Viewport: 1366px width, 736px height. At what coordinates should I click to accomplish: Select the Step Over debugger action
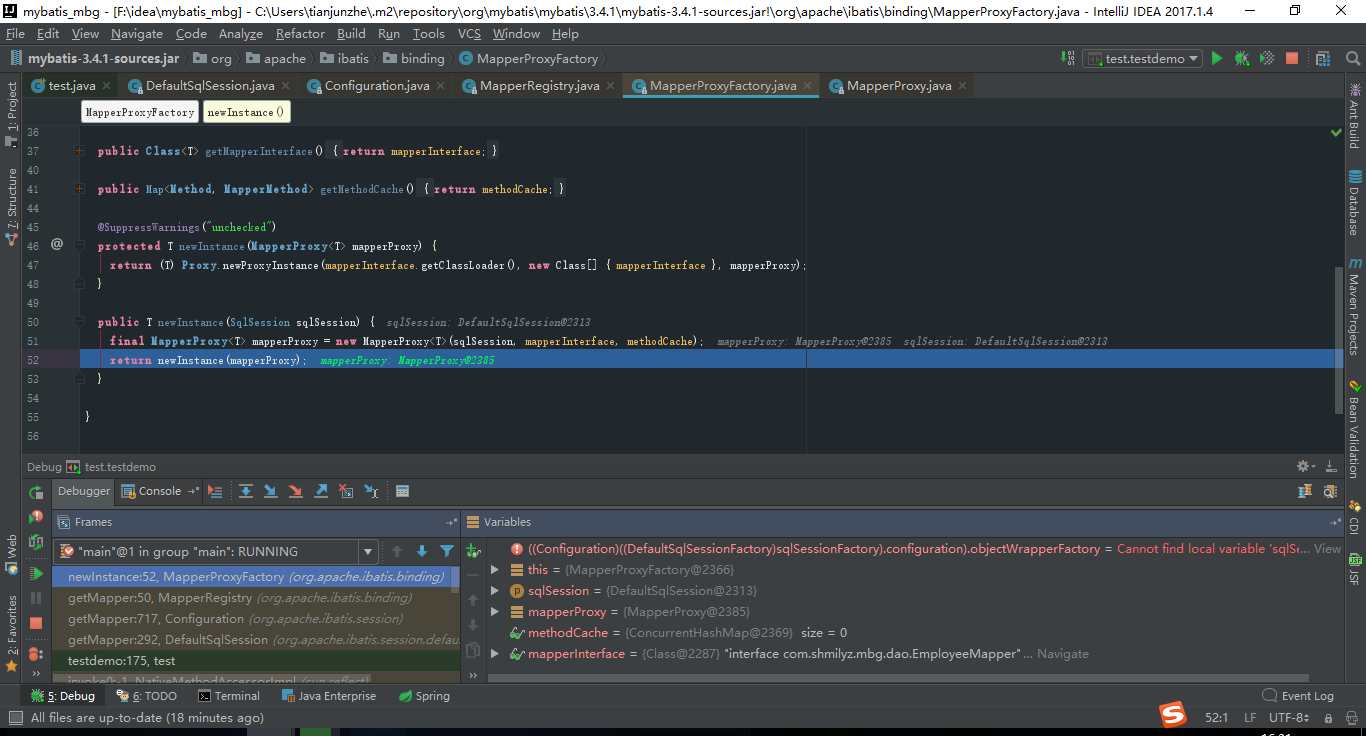coord(246,491)
